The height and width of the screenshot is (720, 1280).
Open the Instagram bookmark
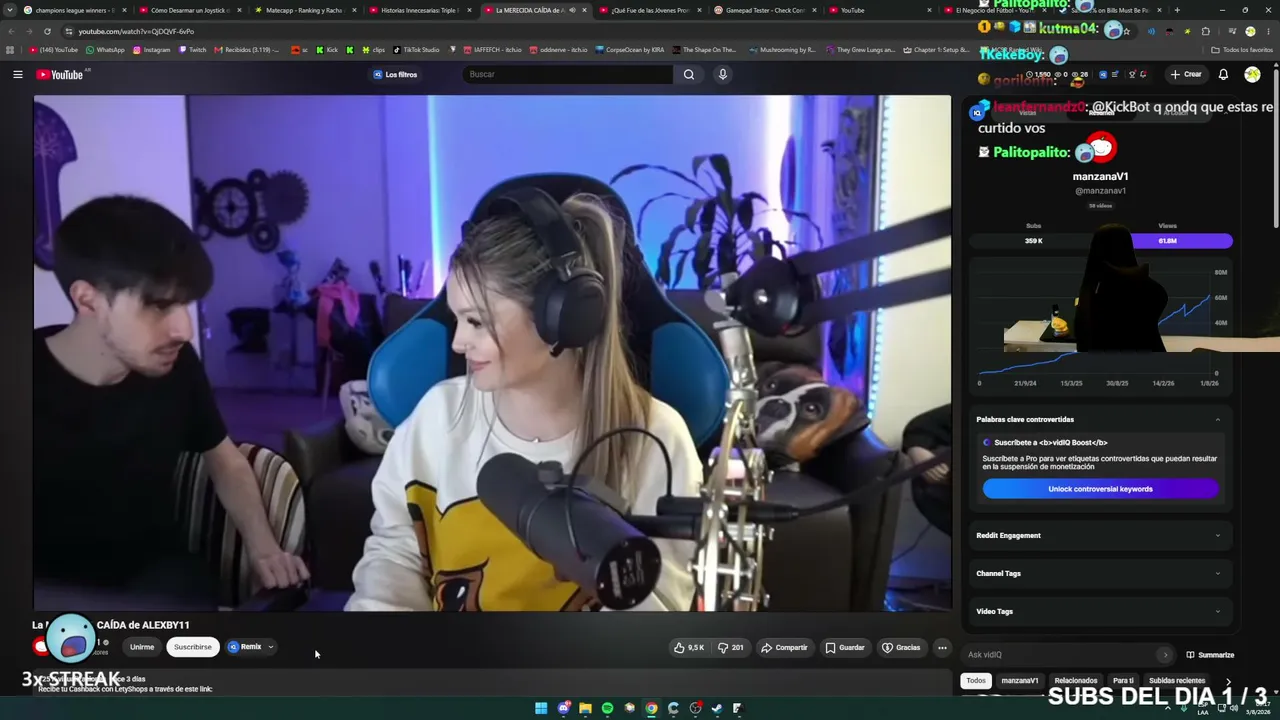[151, 50]
